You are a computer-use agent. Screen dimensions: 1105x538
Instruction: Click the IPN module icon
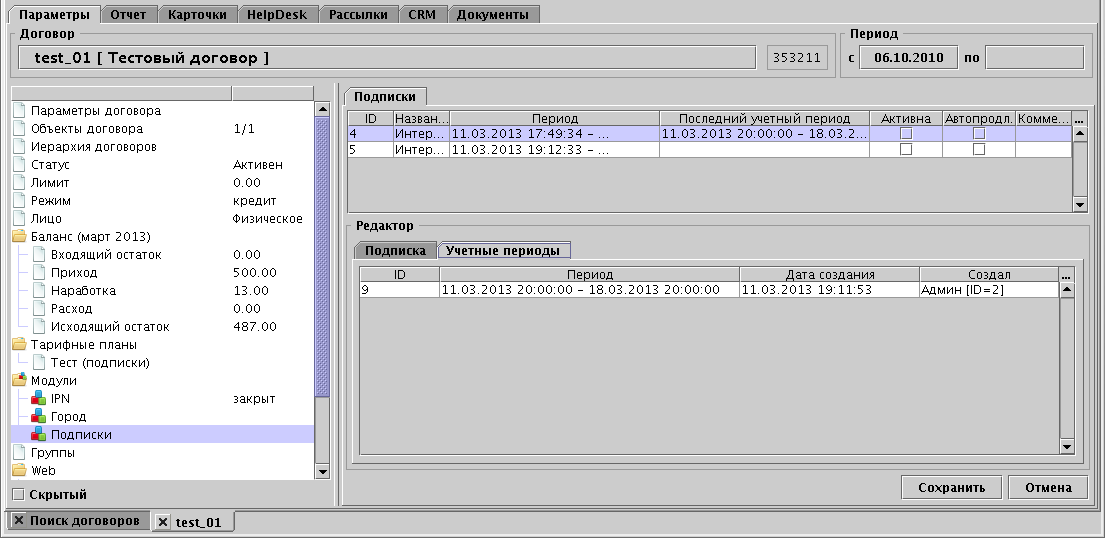click(x=39, y=399)
